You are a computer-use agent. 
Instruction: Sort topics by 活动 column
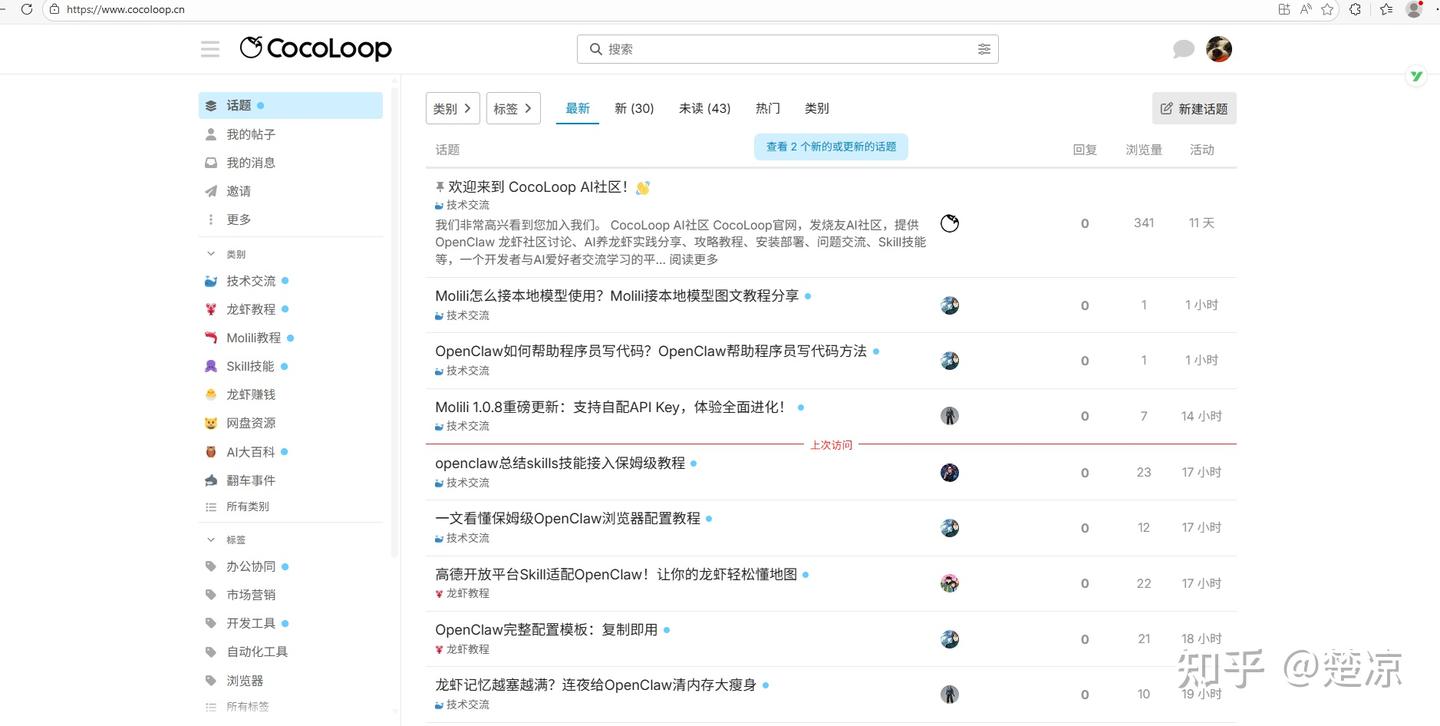[1202, 150]
